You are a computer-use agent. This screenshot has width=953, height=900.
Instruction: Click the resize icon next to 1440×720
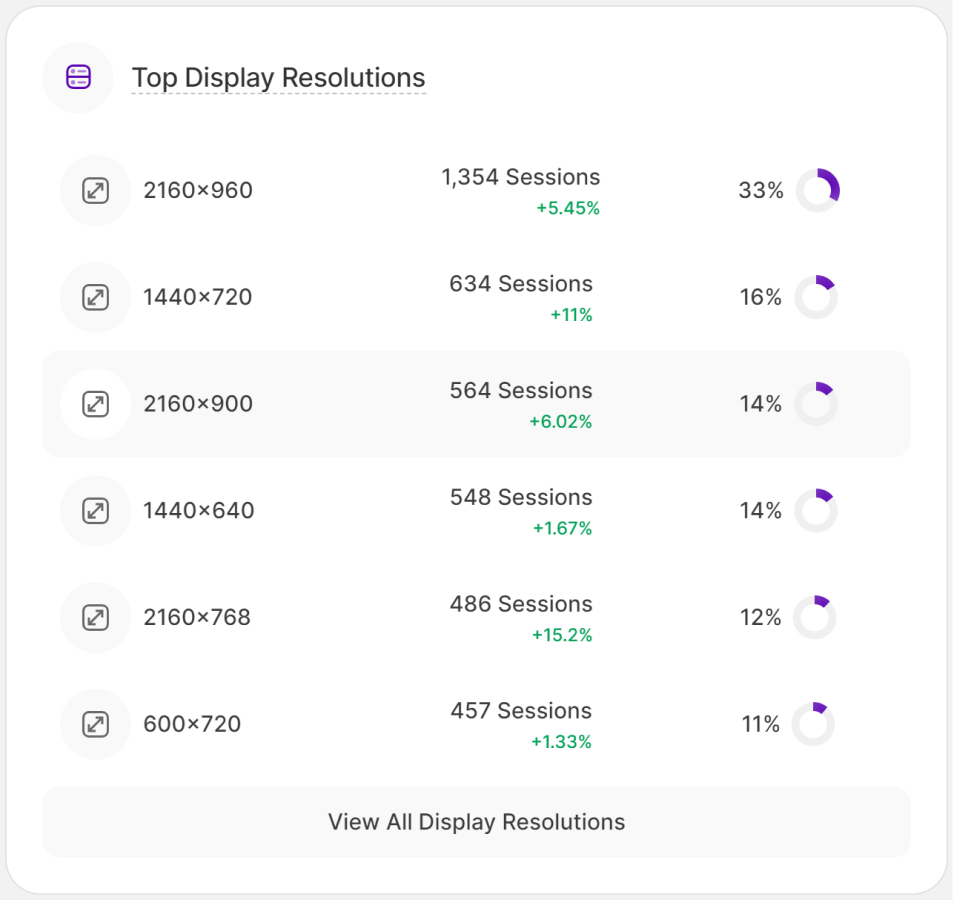(x=95, y=297)
